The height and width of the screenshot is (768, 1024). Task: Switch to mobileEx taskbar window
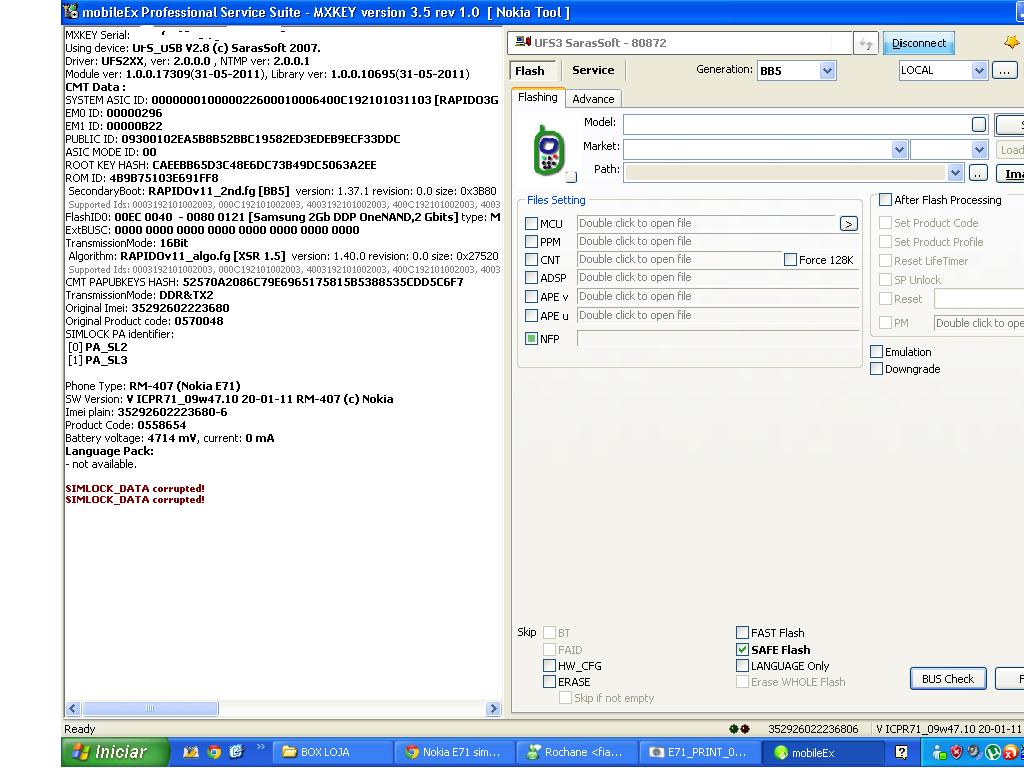tap(822, 752)
